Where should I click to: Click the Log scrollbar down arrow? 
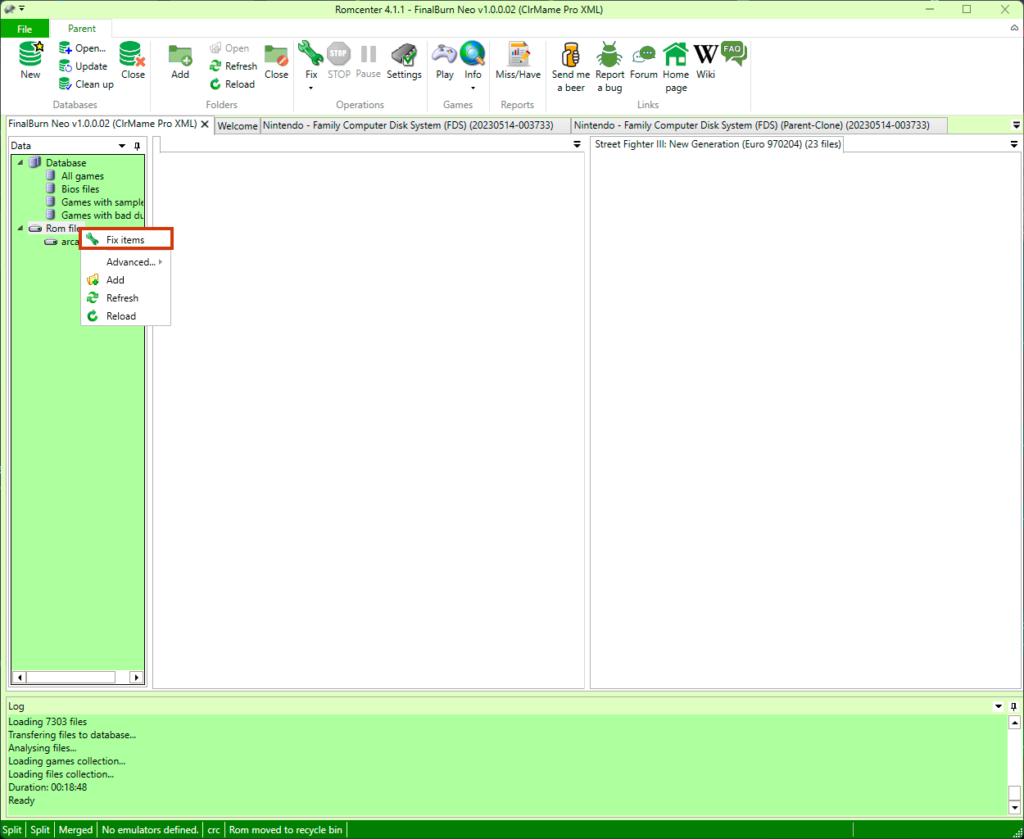(x=1014, y=808)
